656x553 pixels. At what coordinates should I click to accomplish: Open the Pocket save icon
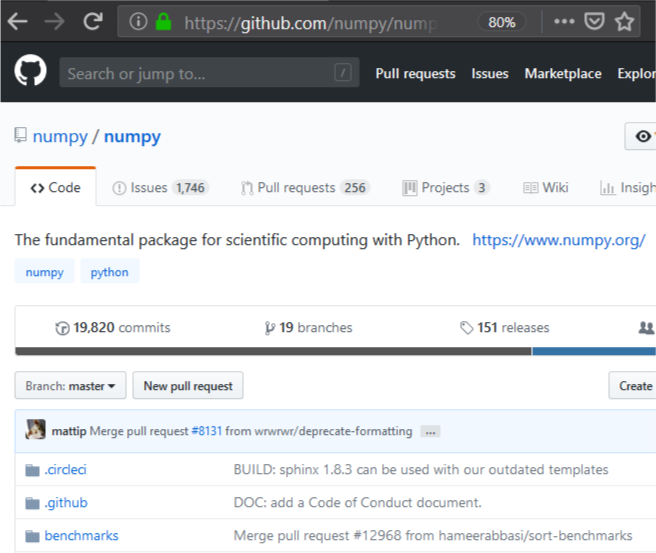(593, 21)
